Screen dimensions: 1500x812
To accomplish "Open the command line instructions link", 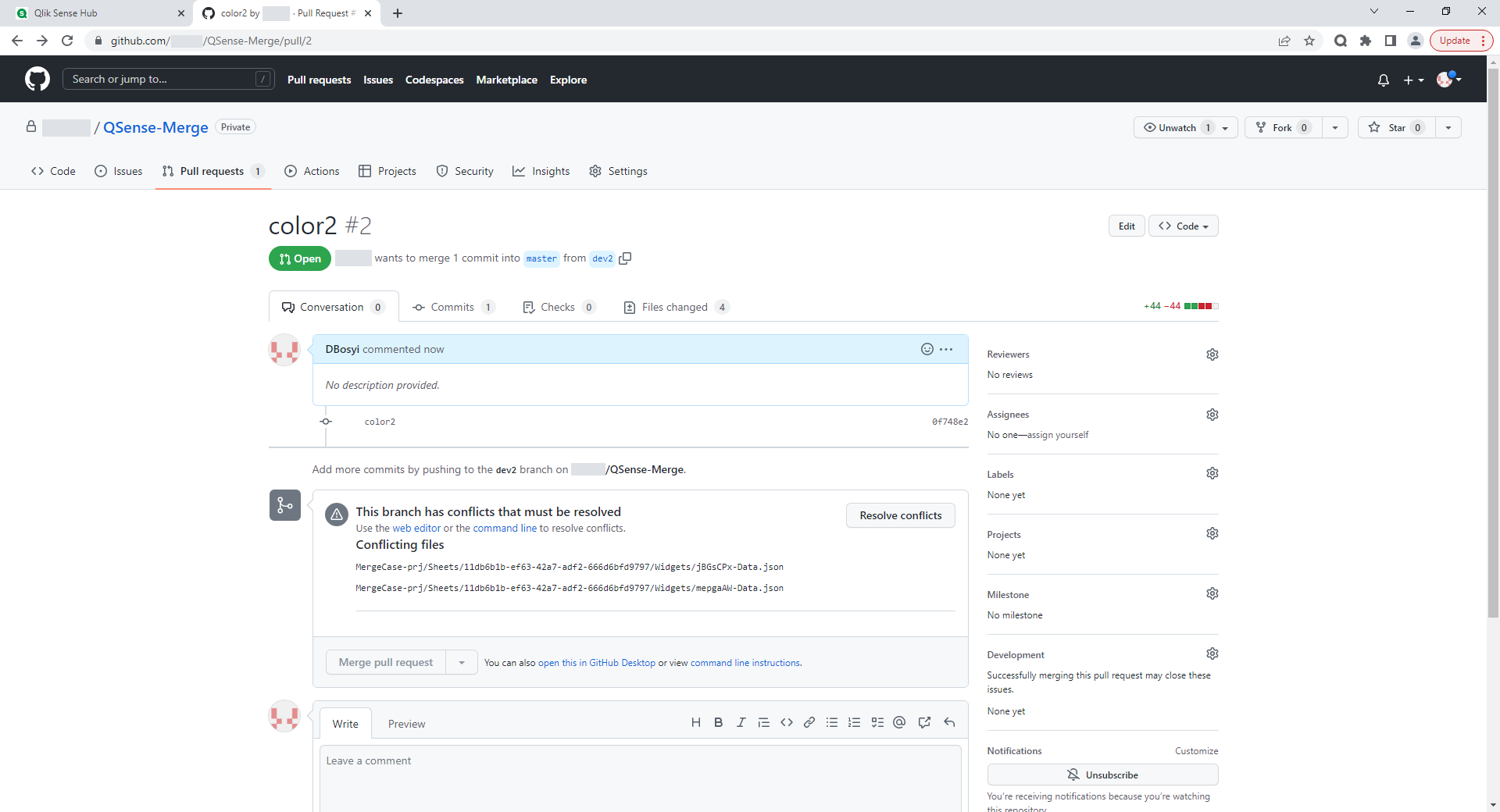I will (x=745, y=663).
